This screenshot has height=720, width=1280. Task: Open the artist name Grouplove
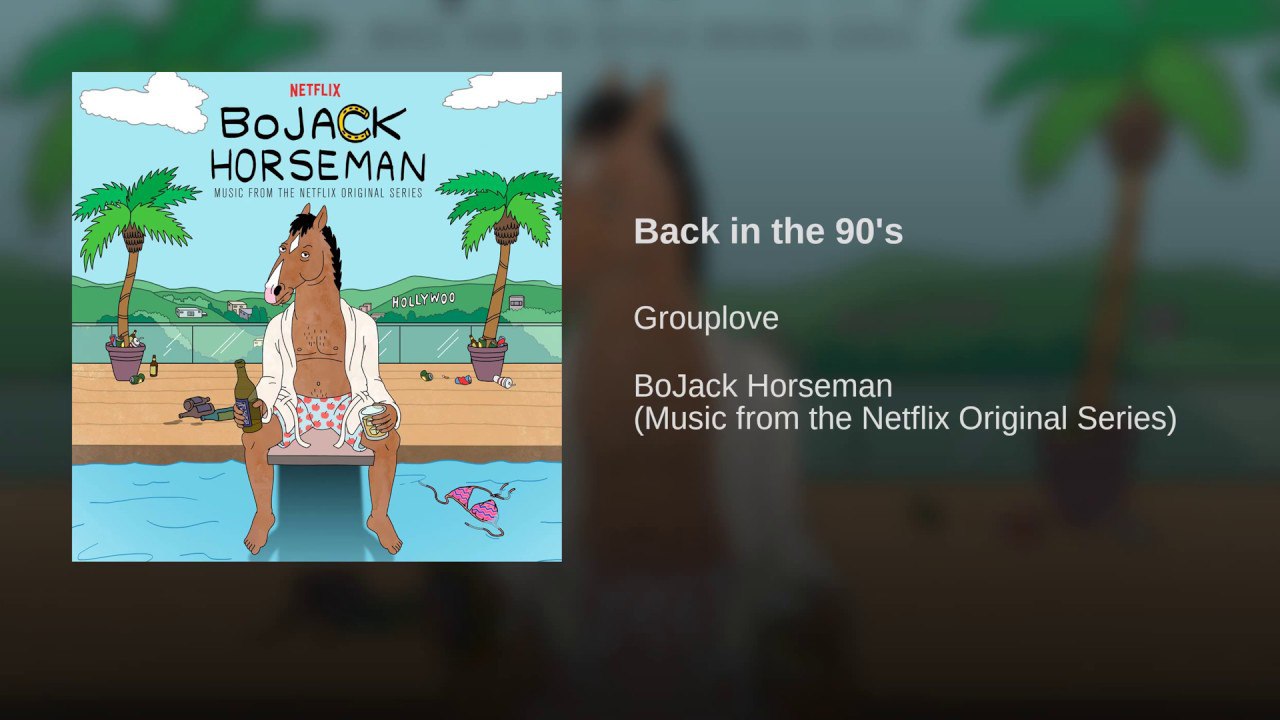coord(706,318)
